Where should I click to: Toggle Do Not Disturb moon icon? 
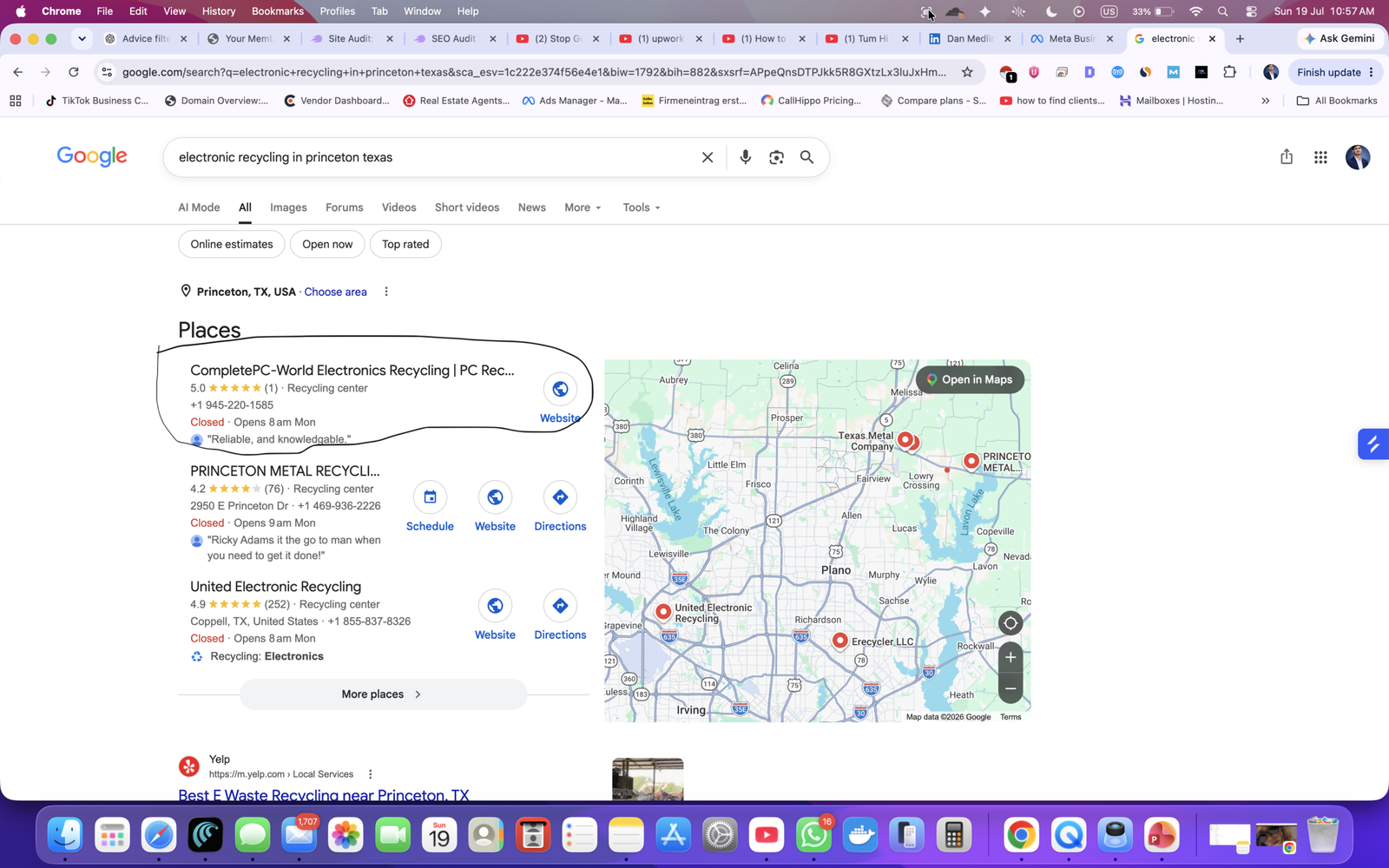[1051, 11]
